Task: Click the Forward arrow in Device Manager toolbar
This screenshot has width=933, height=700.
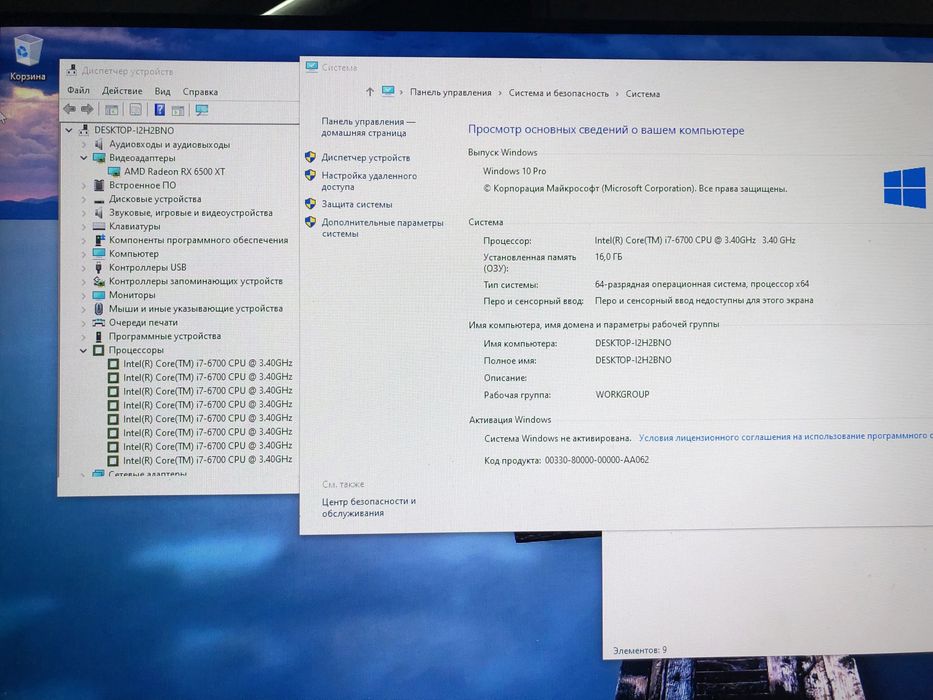Action: point(87,109)
